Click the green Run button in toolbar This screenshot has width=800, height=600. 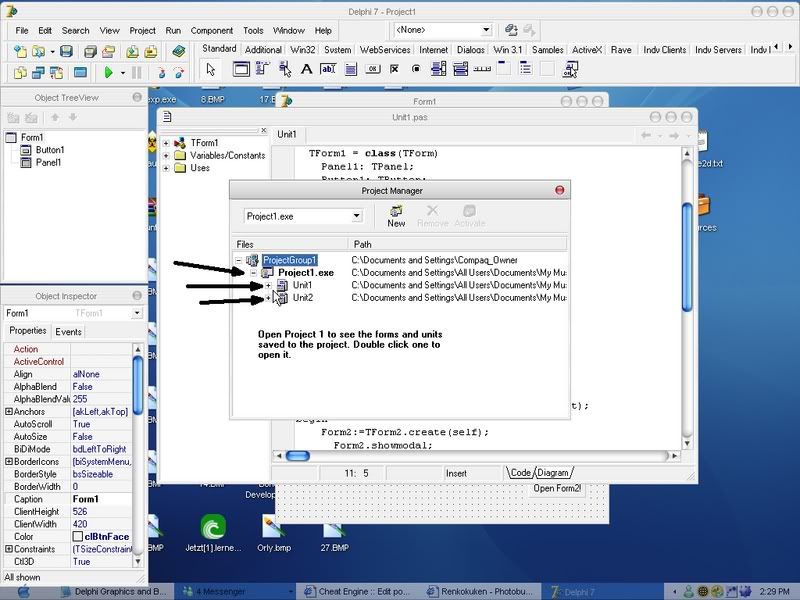pos(108,73)
